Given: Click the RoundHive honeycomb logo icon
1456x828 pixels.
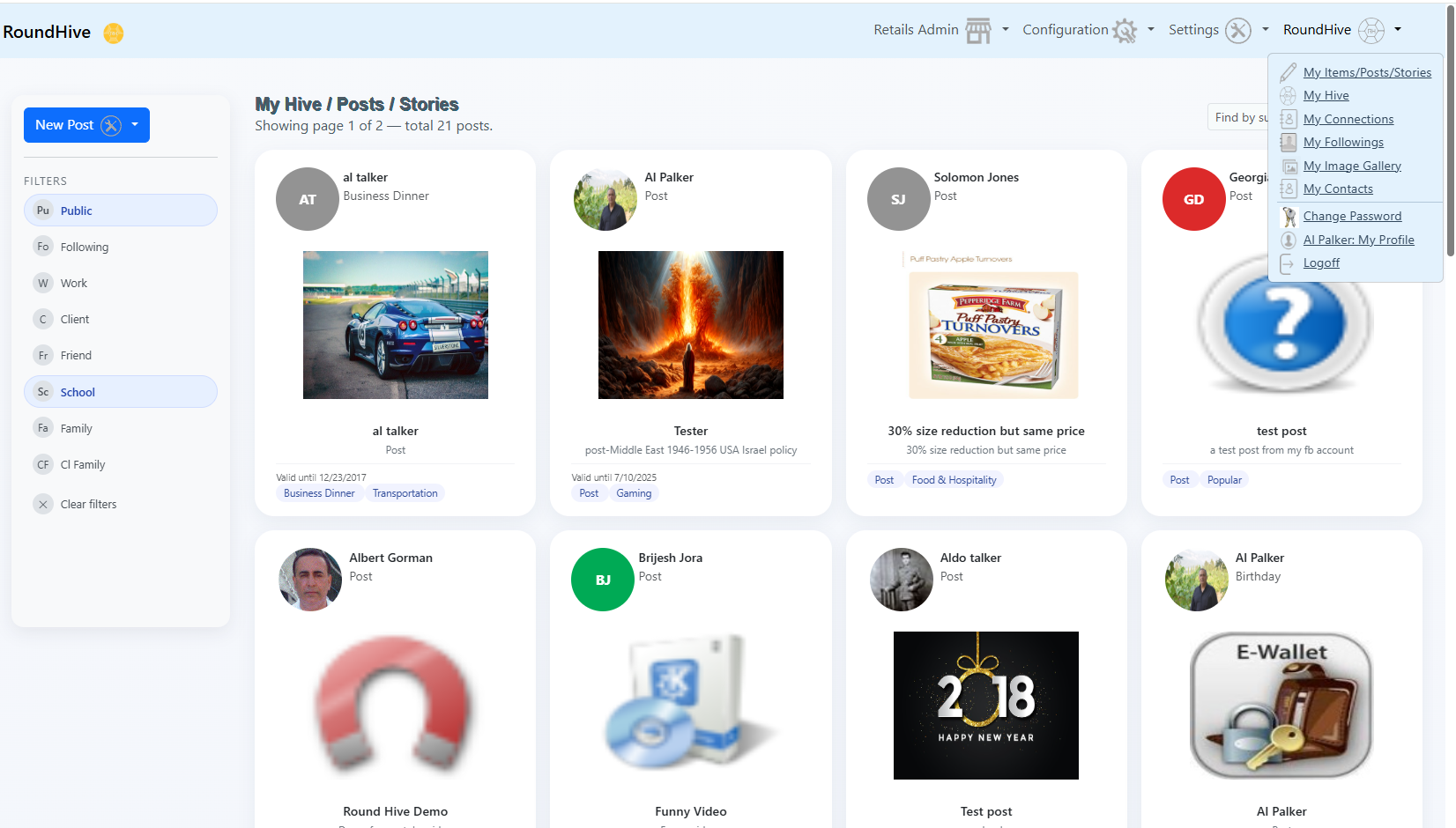Looking at the screenshot, I should tap(113, 33).
